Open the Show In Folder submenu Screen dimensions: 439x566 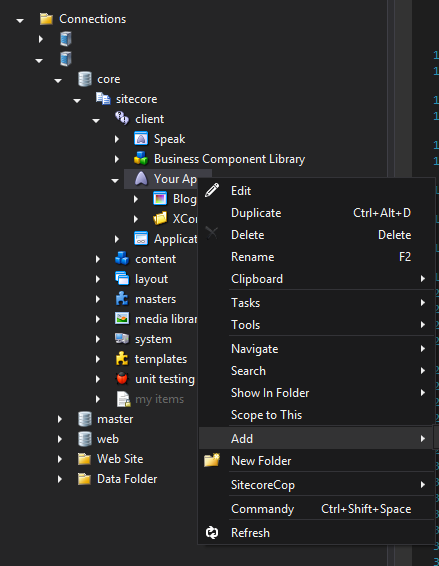click(x=316, y=393)
